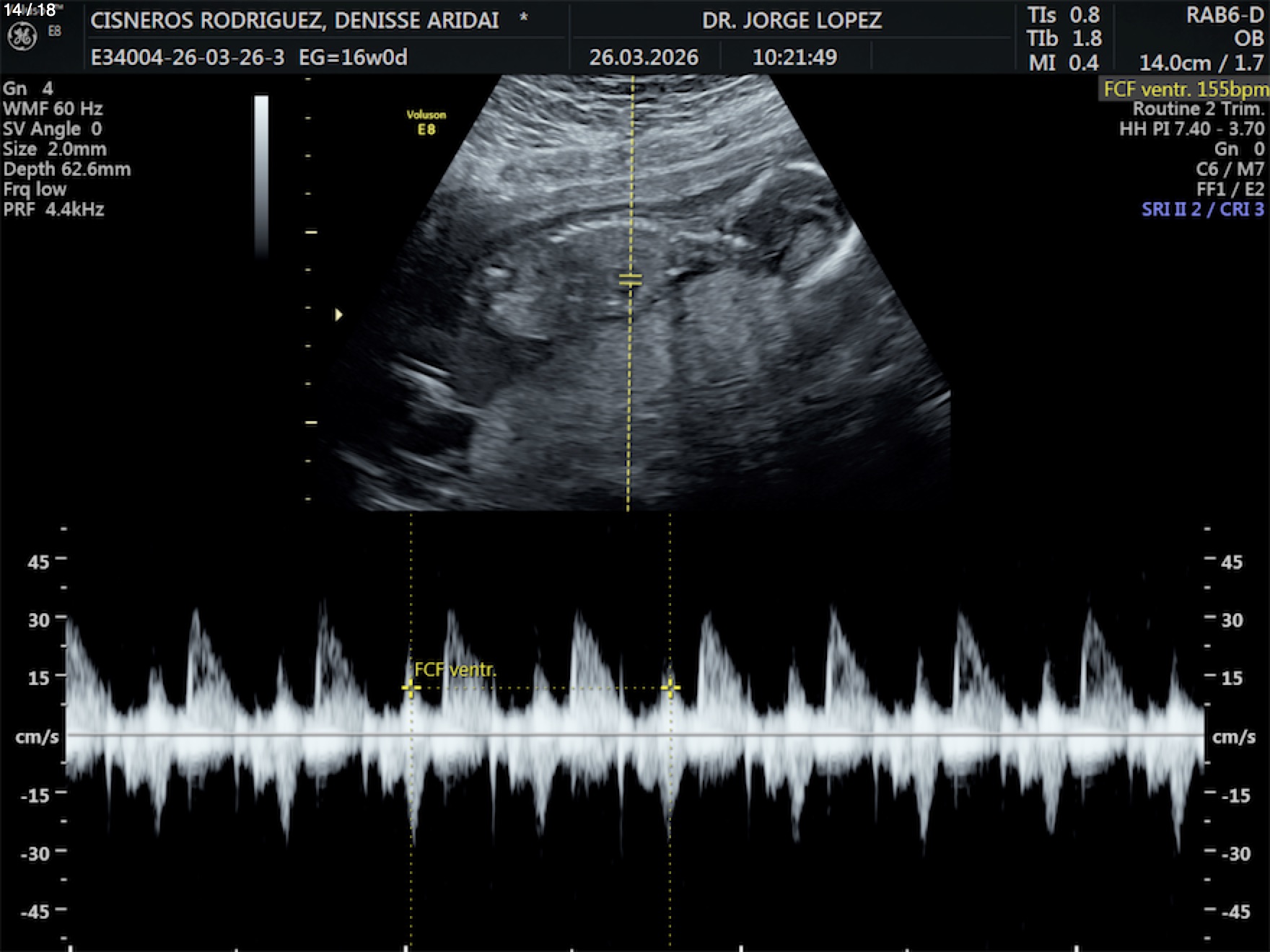The image size is (1270, 952).
Task: Click the grayscale bar beside the image
Action: tap(261, 175)
